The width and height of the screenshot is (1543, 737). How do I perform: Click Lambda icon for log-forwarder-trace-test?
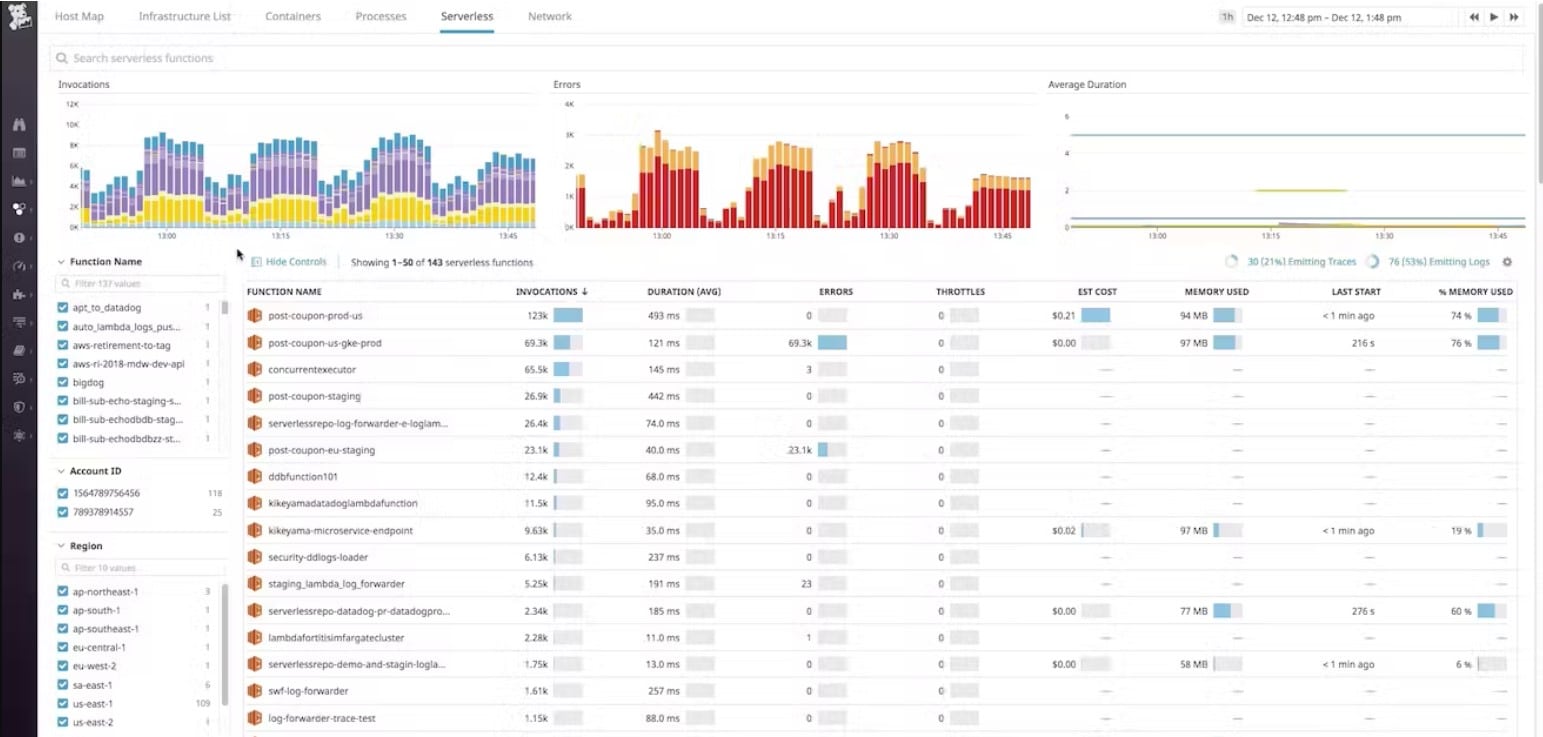(x=254, y=717)
